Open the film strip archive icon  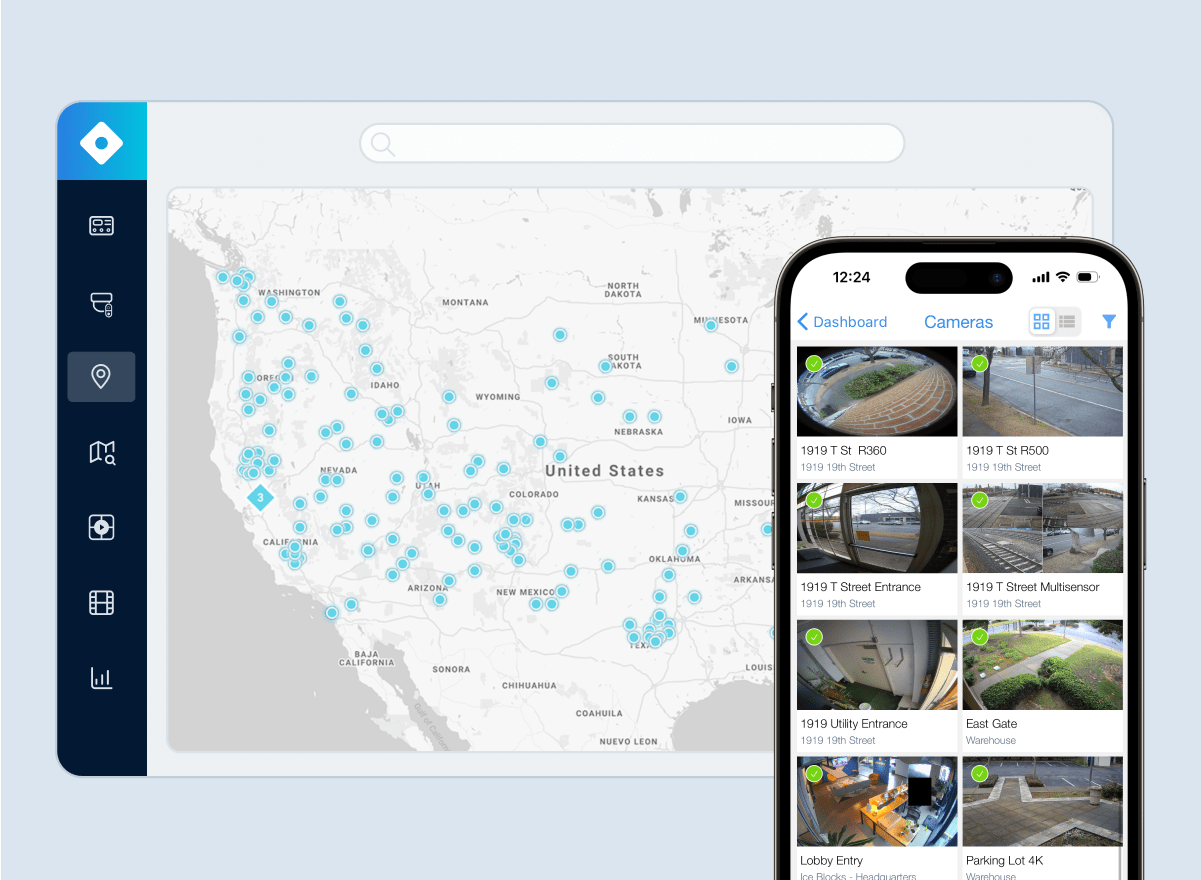[101, 602]
